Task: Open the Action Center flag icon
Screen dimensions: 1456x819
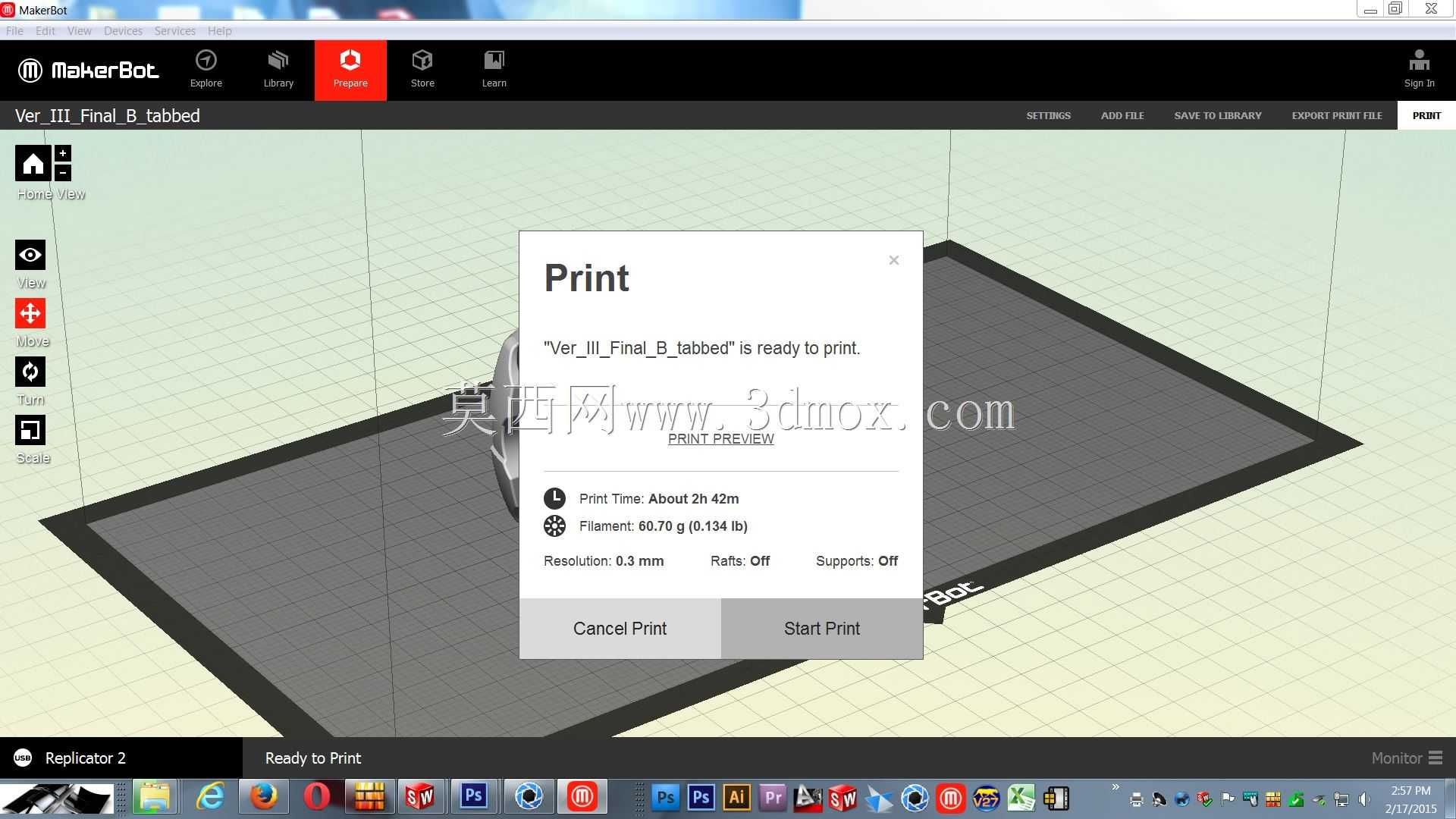Action: point(1228,799)
